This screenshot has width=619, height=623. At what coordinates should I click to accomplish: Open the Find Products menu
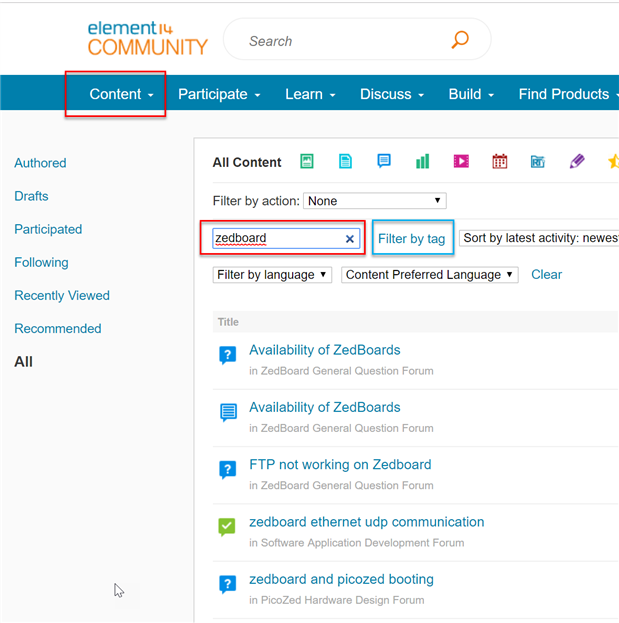point(568,94)
